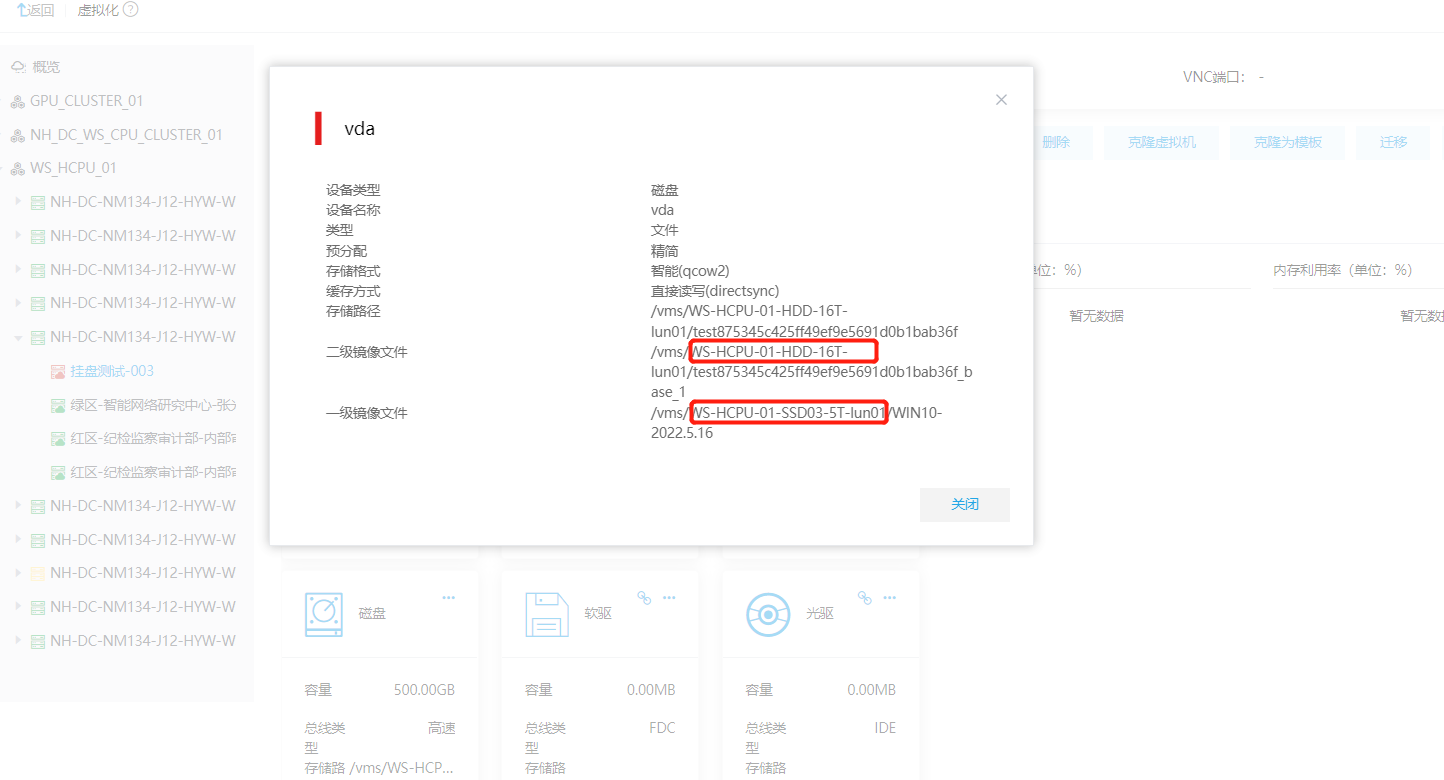
Task: Click the 精简 pre-allocation value
Action: pos(665,251)
